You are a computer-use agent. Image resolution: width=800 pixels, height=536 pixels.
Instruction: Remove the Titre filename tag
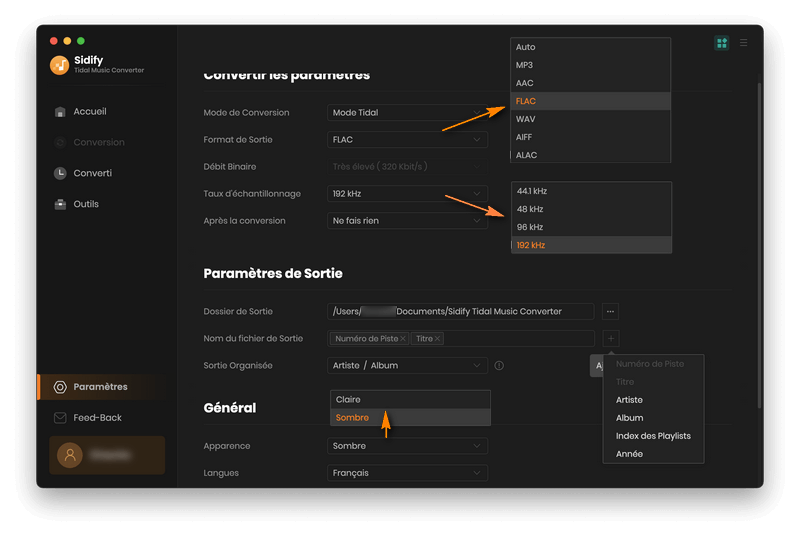(437, 339)
